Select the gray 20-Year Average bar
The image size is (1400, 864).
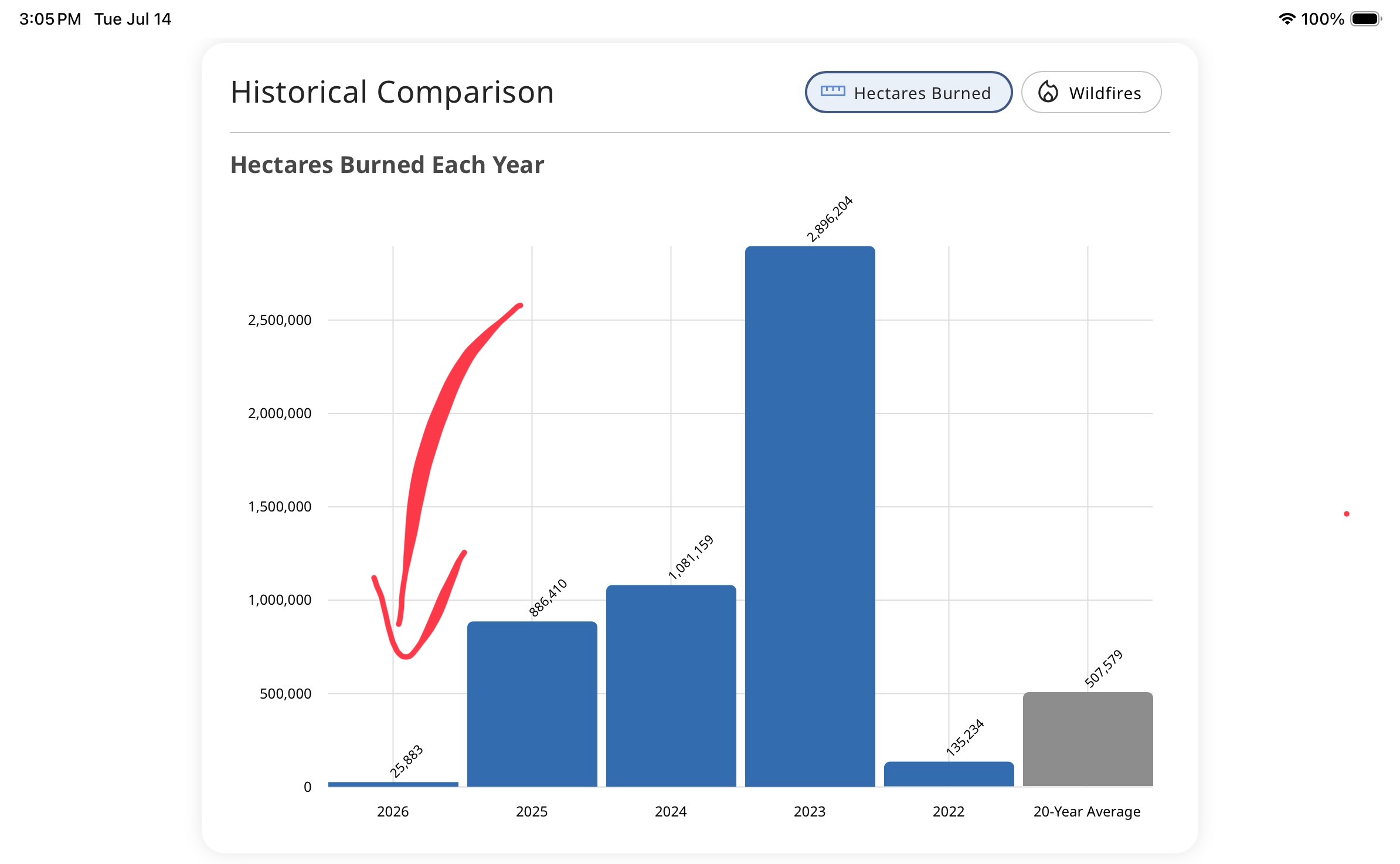pyautogui.click(x=1088, y=739)
